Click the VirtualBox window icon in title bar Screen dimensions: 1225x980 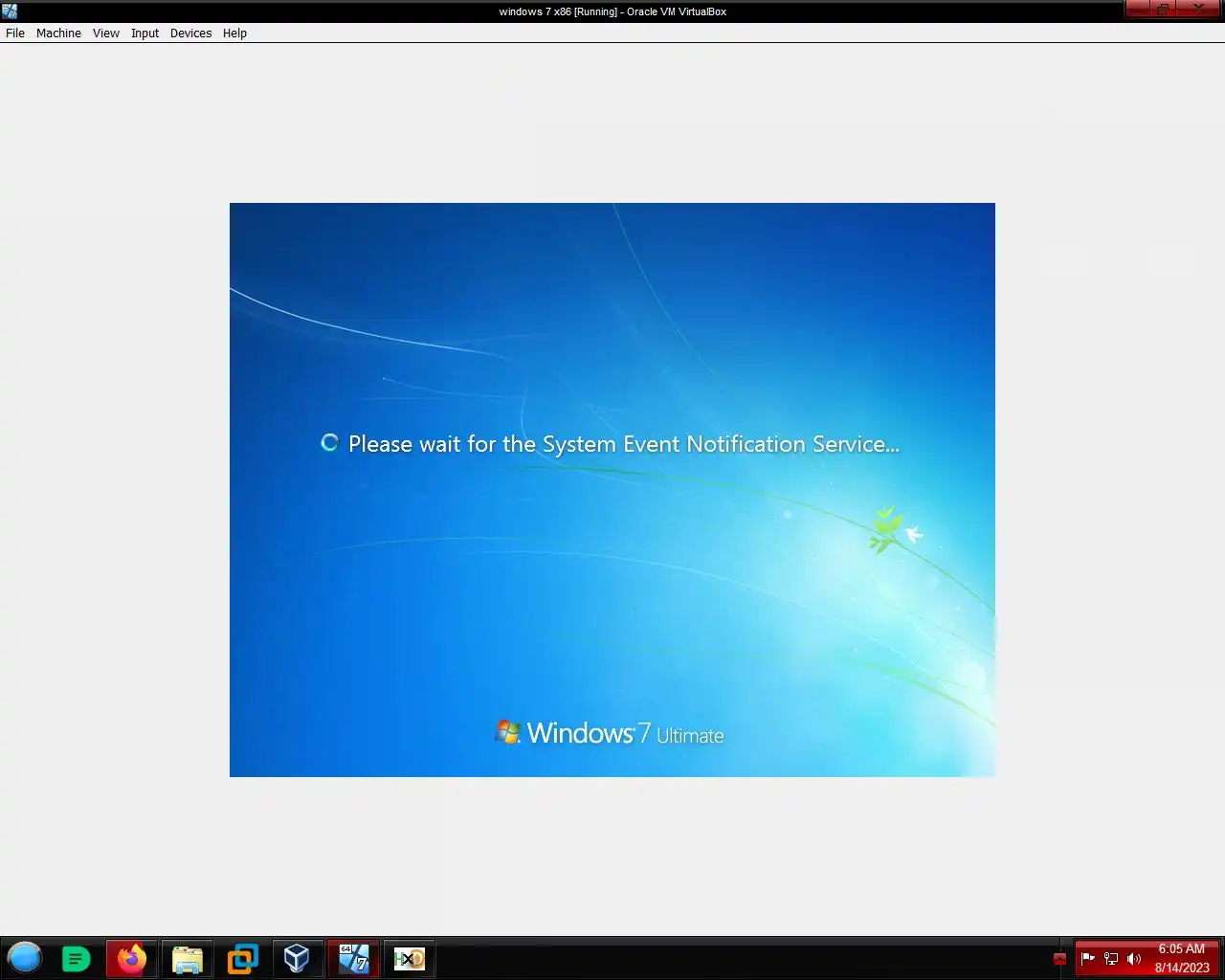[10, 11]
